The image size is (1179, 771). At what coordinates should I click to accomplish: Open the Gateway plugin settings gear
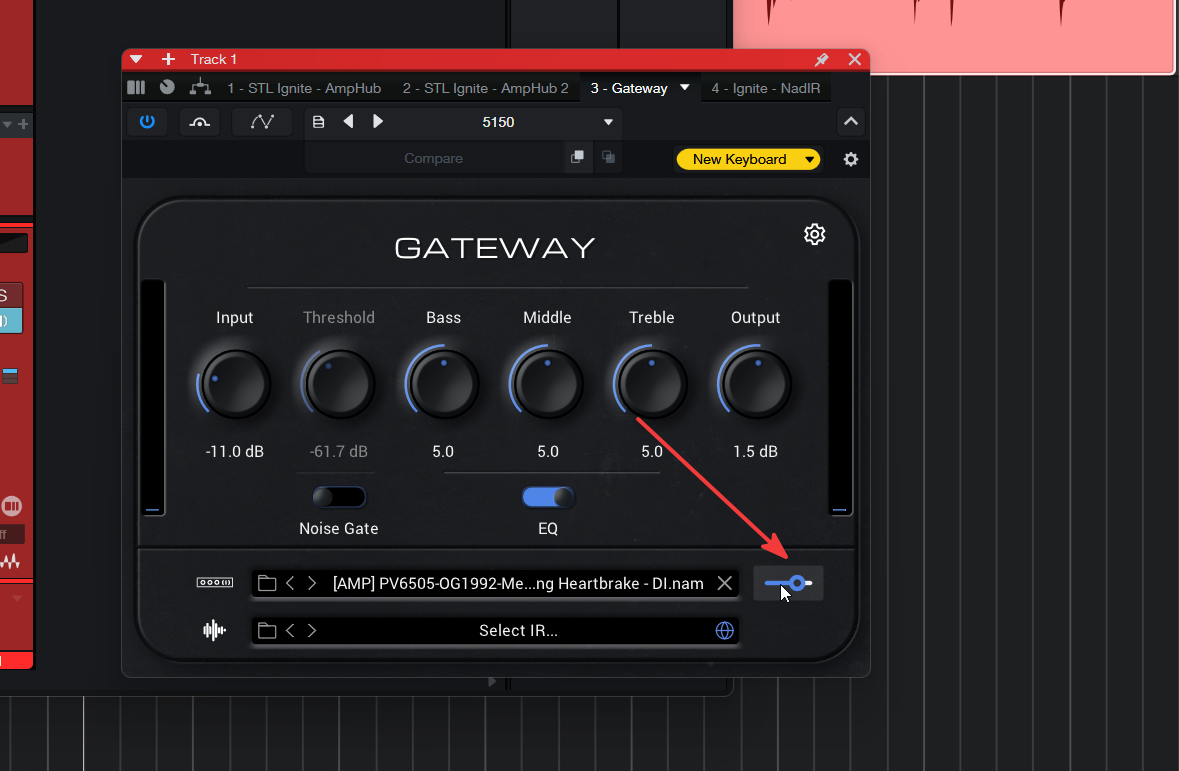point(814,234)
